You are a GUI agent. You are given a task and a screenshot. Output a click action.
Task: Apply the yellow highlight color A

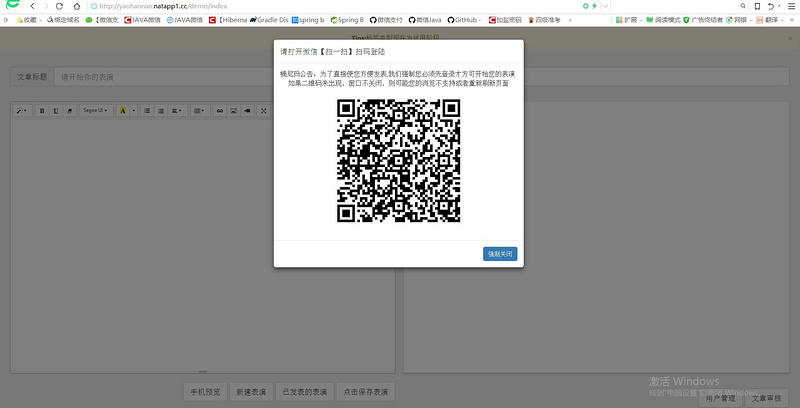(122, 111)
